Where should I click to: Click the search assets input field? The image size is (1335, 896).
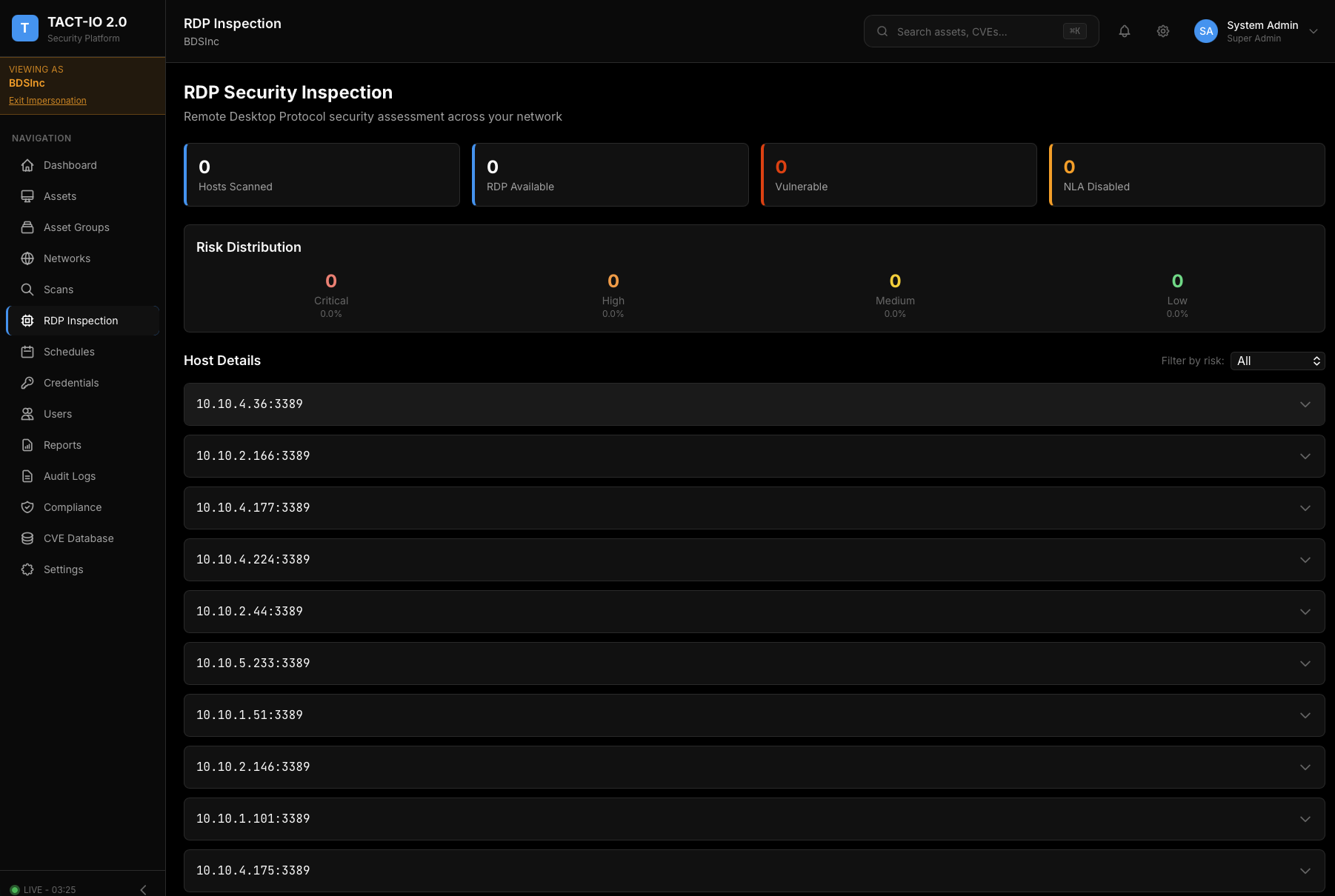coord(963,31)
